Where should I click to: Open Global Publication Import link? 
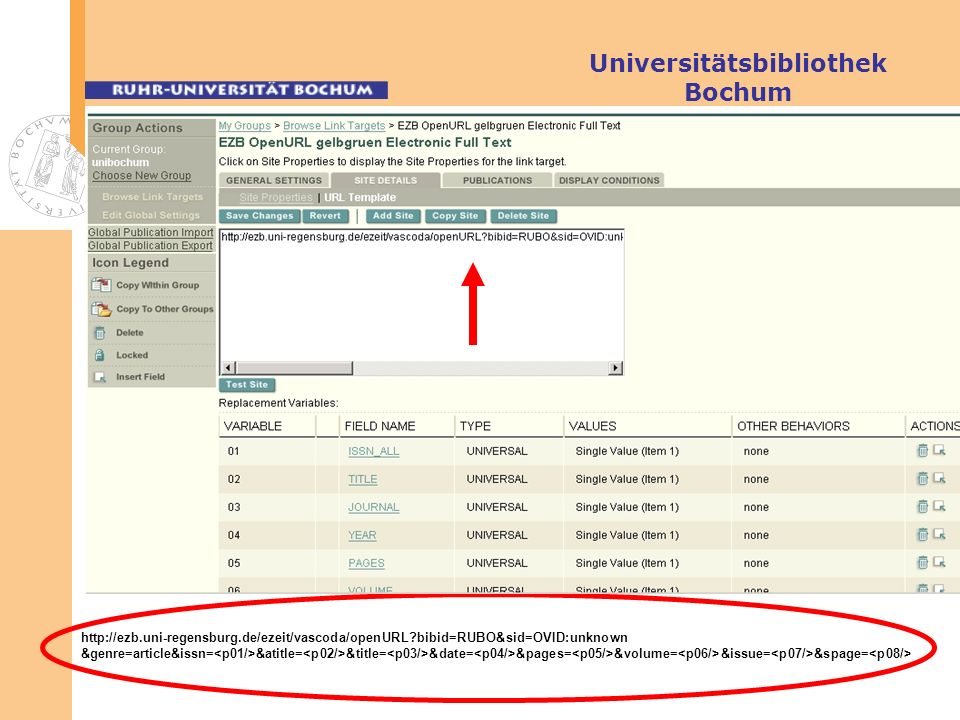click(151, 233)
